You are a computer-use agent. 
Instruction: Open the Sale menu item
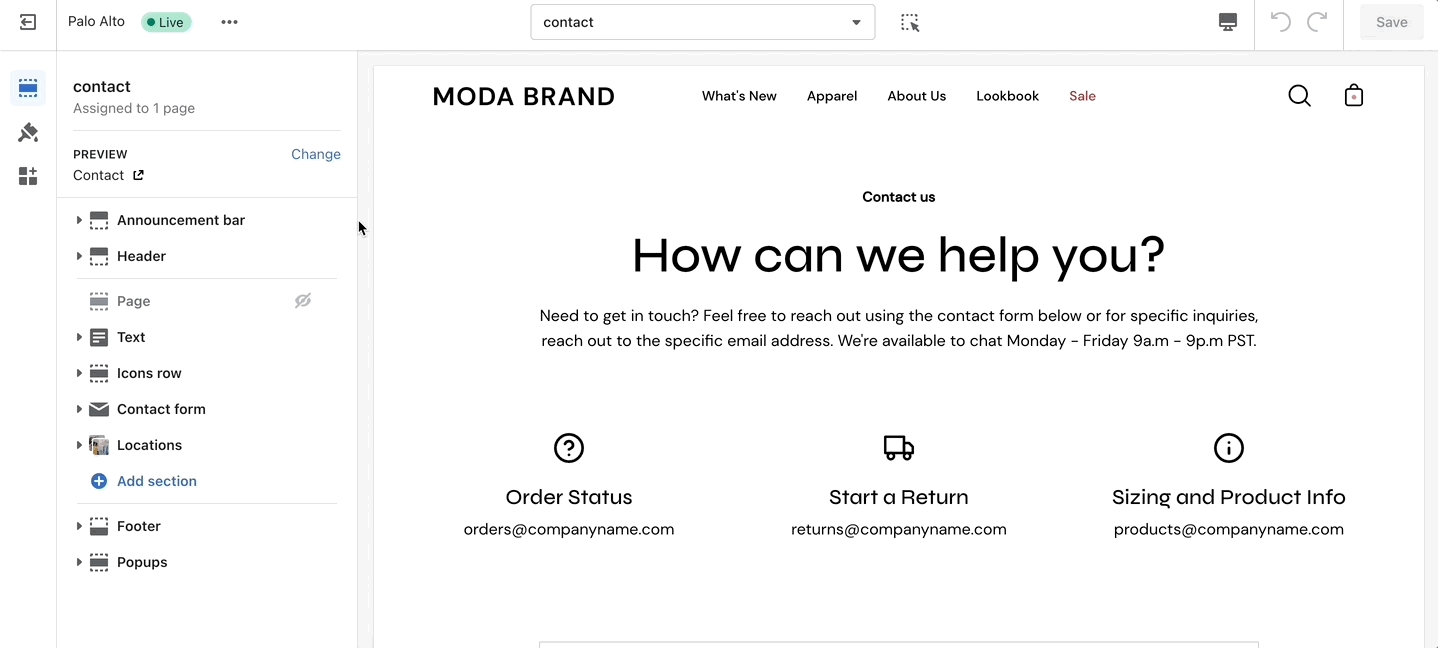coord(1082,96)
